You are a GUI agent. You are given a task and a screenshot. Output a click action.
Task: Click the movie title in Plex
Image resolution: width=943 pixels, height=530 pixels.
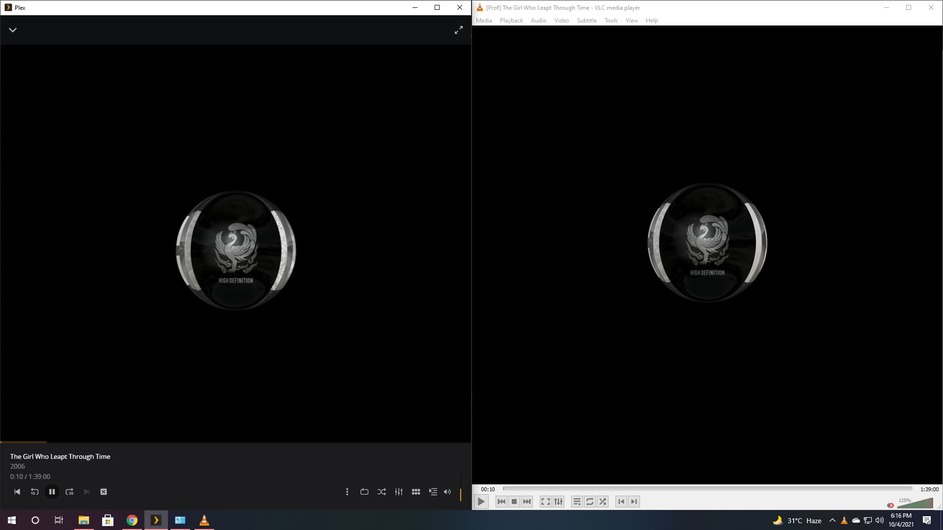point(60,457)
